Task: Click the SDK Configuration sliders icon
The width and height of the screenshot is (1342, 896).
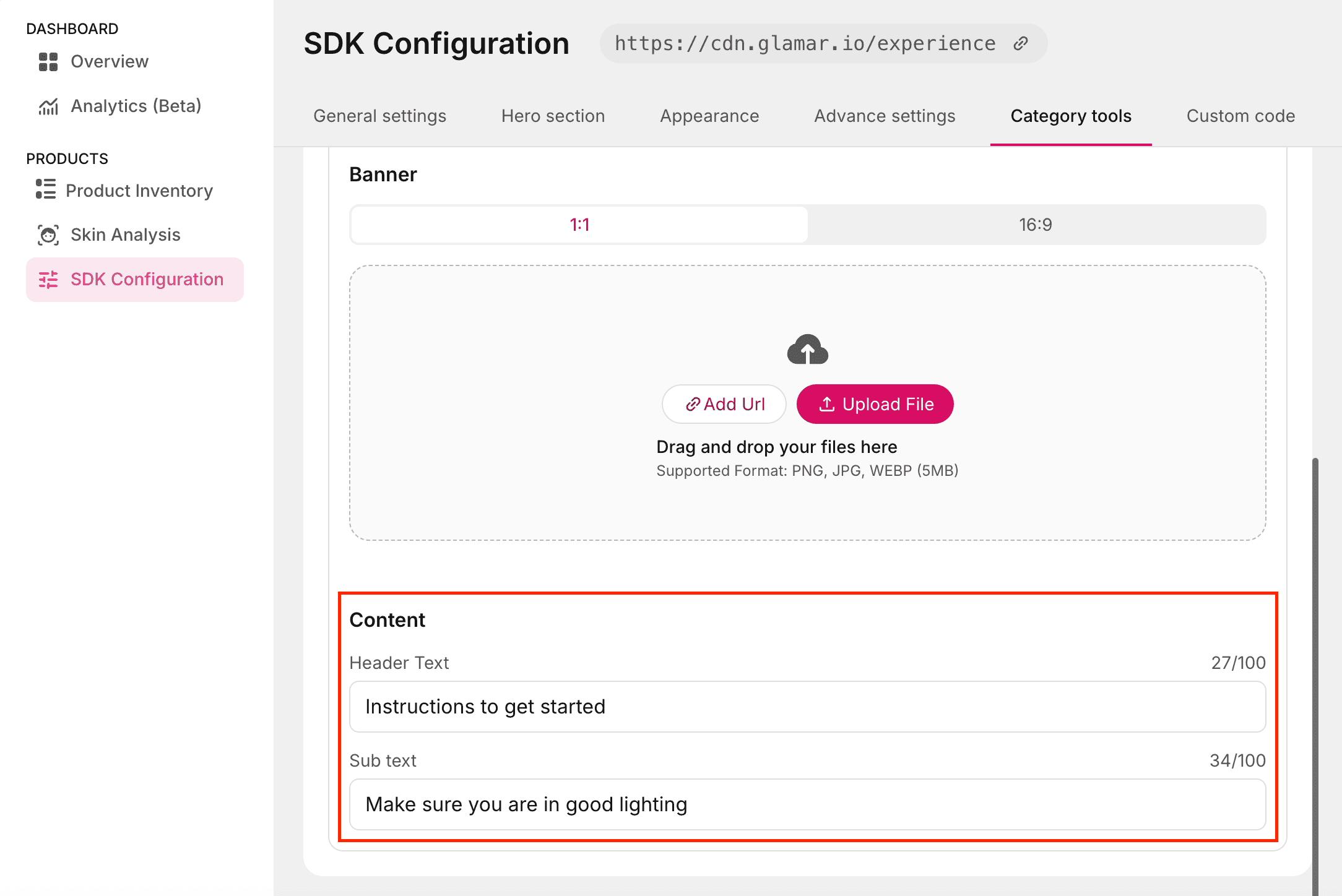Action: tap(48, 280)
